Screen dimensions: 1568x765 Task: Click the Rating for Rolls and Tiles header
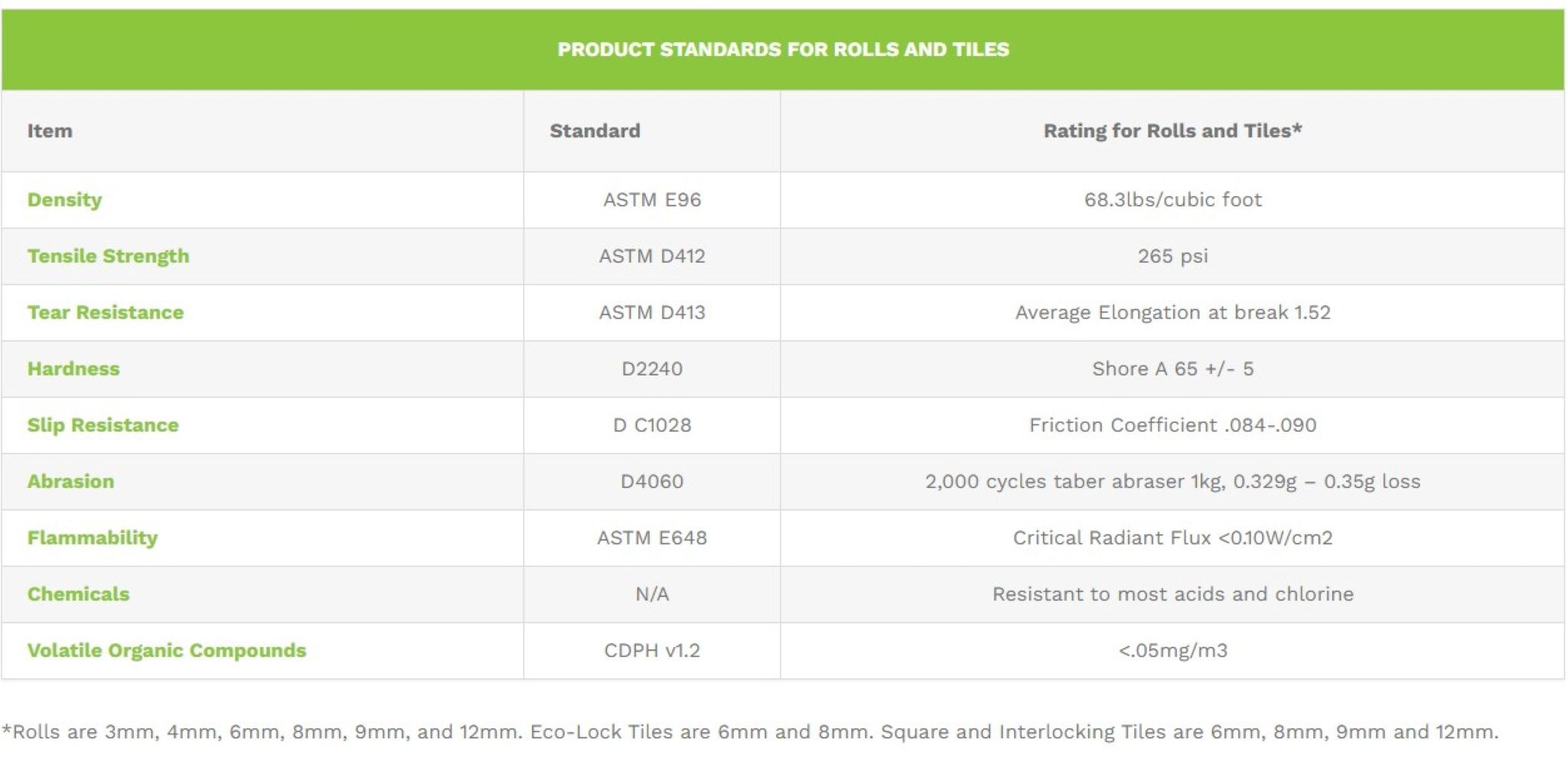[x=1172, y=131]
